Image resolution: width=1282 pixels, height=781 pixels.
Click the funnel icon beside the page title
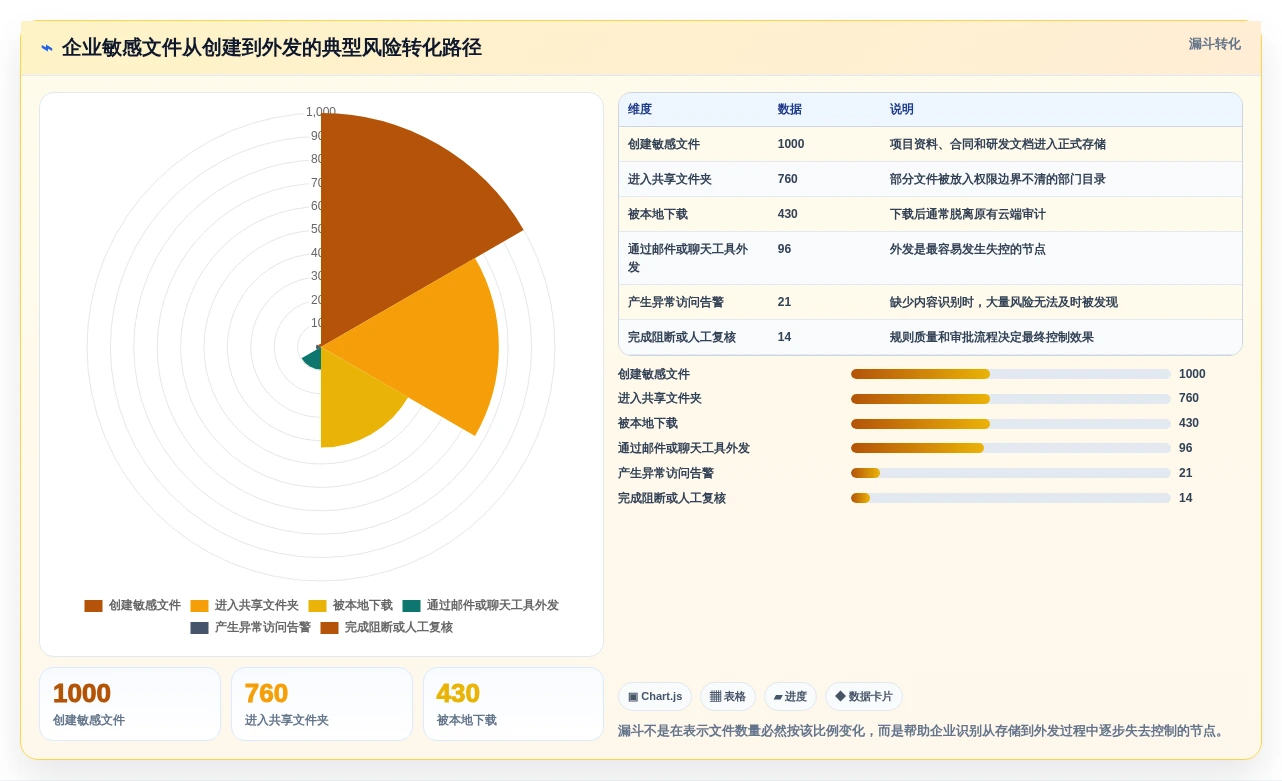coord(47,48)
